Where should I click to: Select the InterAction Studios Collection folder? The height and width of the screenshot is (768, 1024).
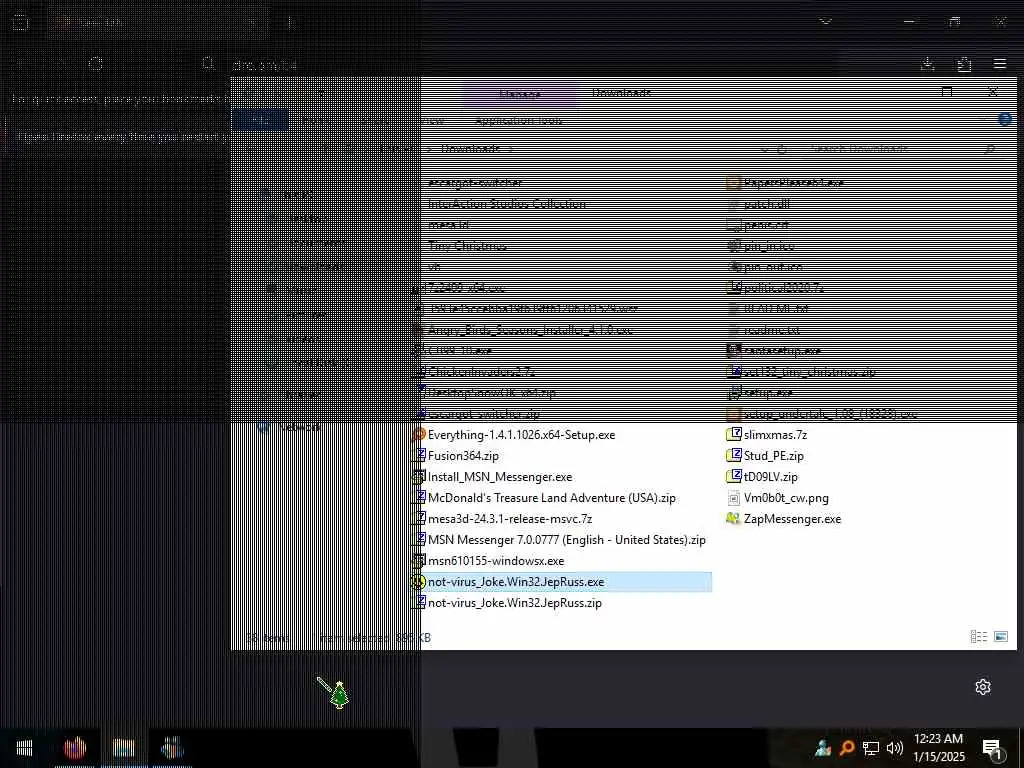pos(506,204)
